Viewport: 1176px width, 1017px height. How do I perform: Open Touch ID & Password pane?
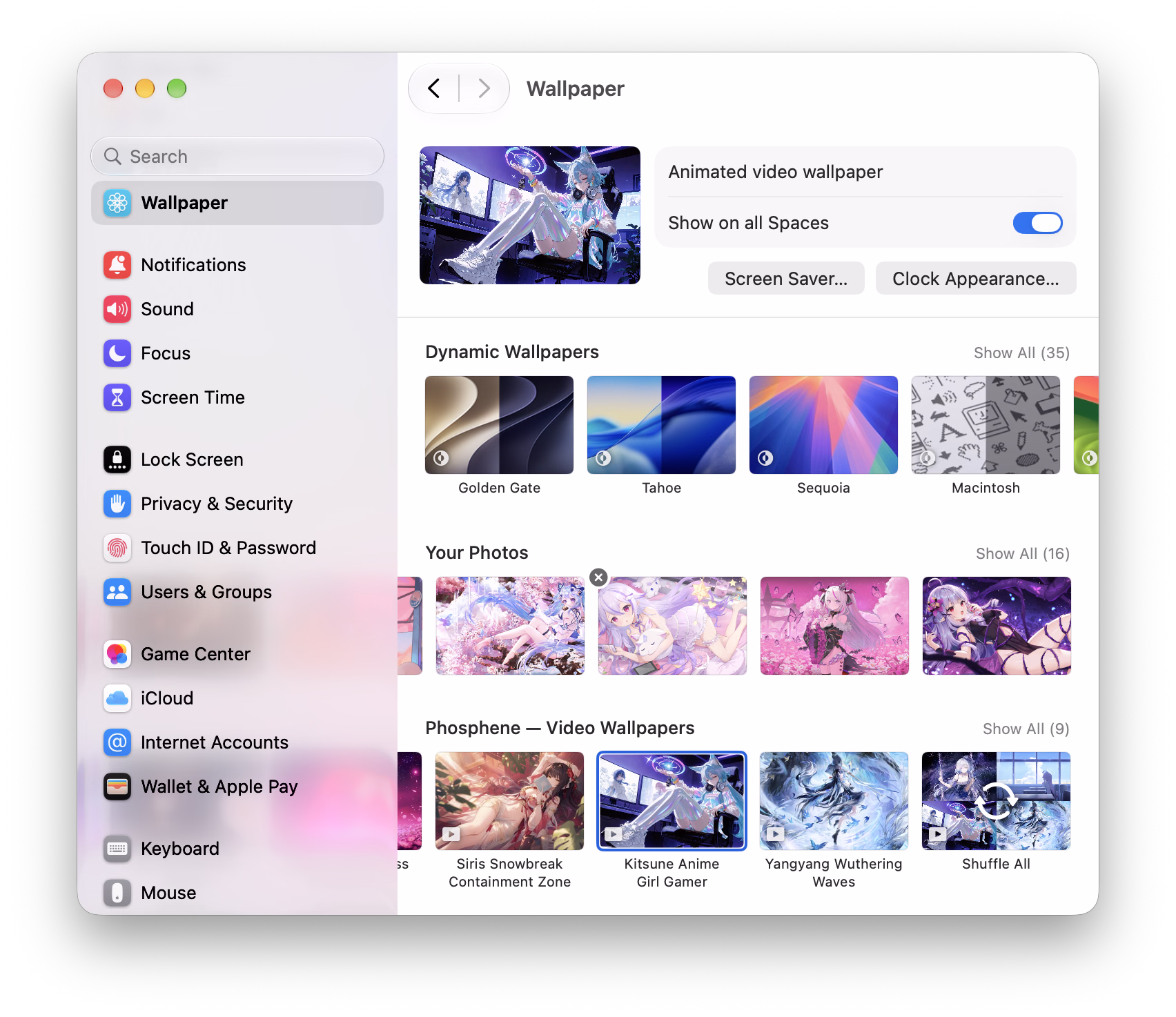click(237, 548)
